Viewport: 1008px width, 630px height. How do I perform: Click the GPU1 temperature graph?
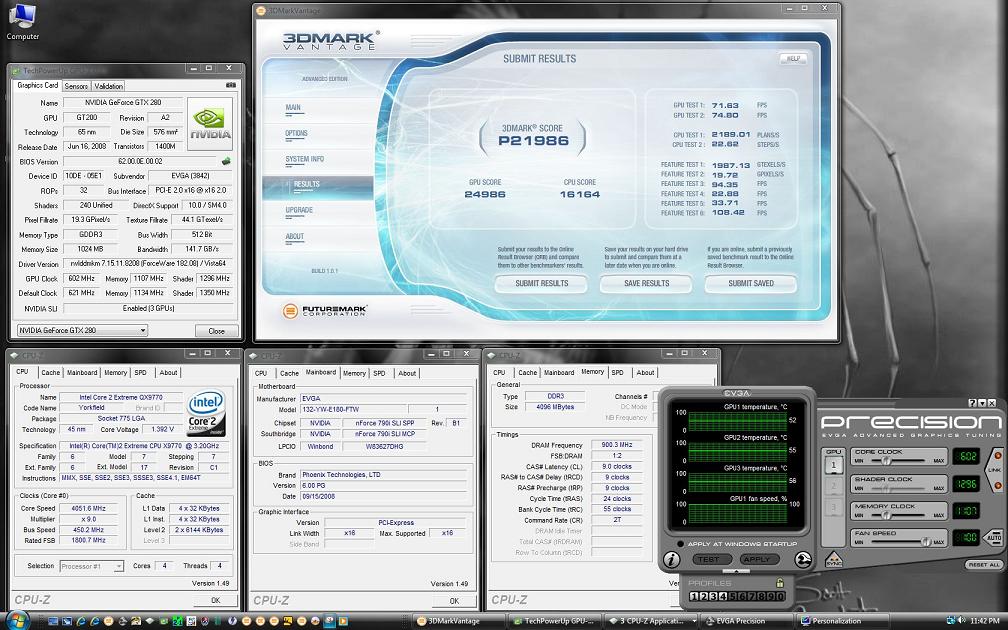738,422
